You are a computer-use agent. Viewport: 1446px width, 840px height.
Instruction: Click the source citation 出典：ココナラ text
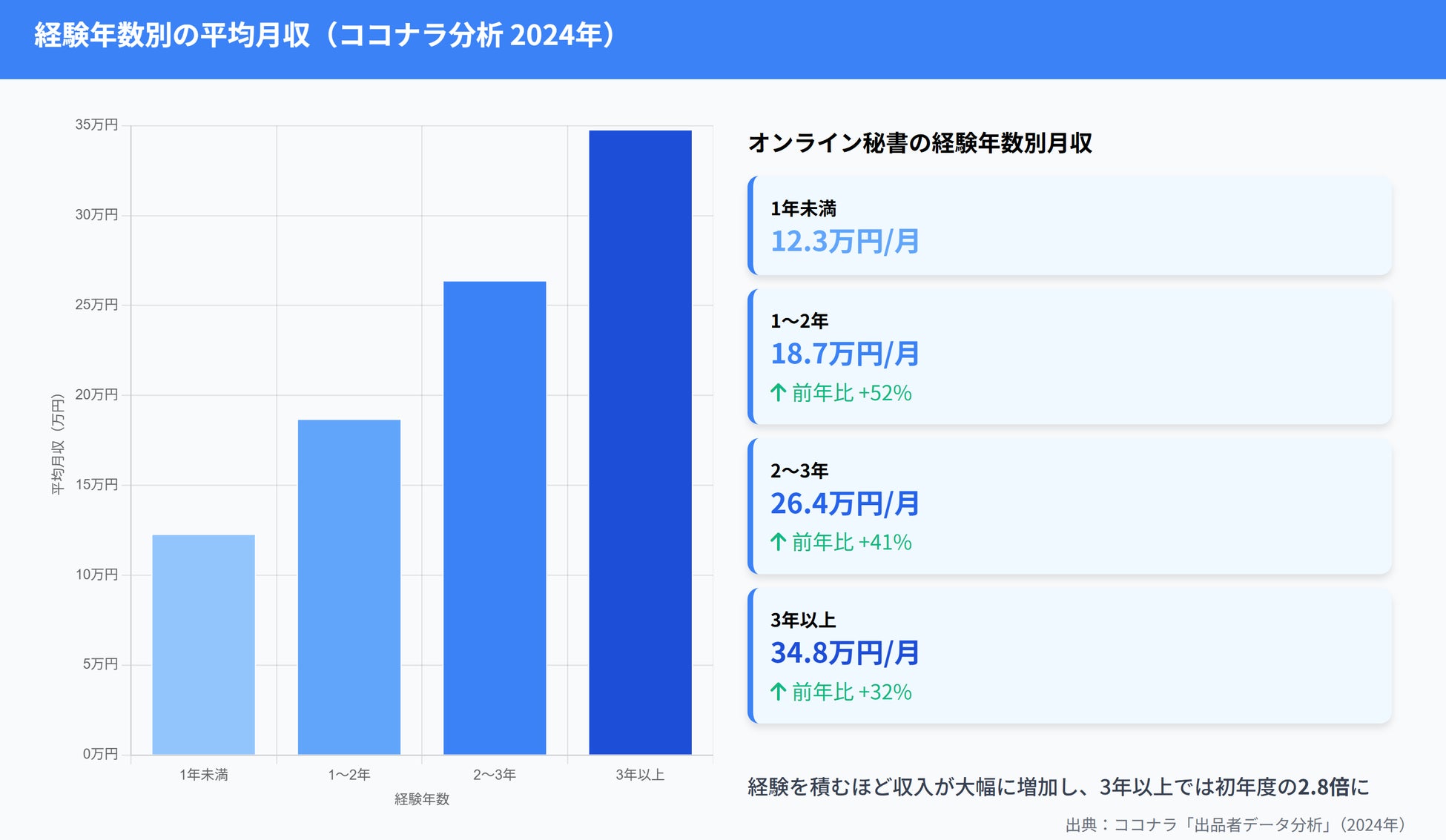(1235, 824)
